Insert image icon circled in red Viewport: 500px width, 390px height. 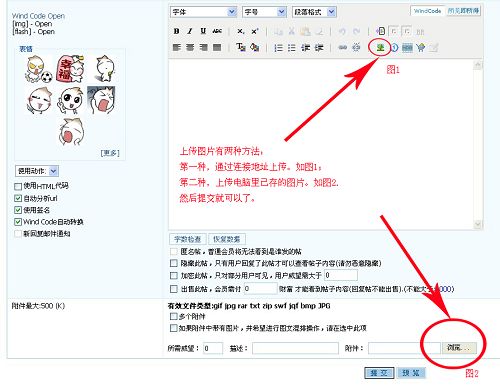click(380, 47)
